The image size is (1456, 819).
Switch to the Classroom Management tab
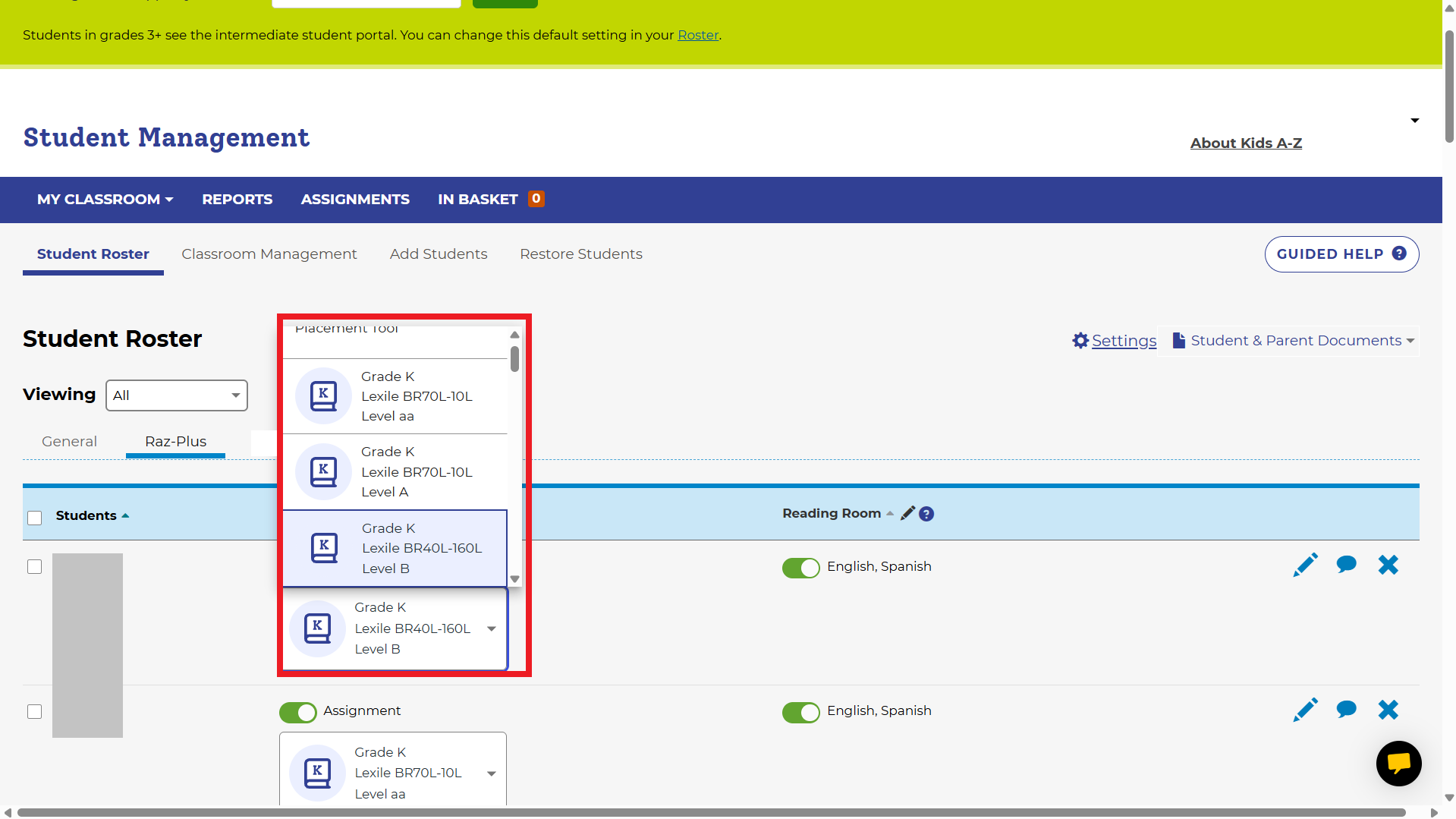[x=269, y=254]
